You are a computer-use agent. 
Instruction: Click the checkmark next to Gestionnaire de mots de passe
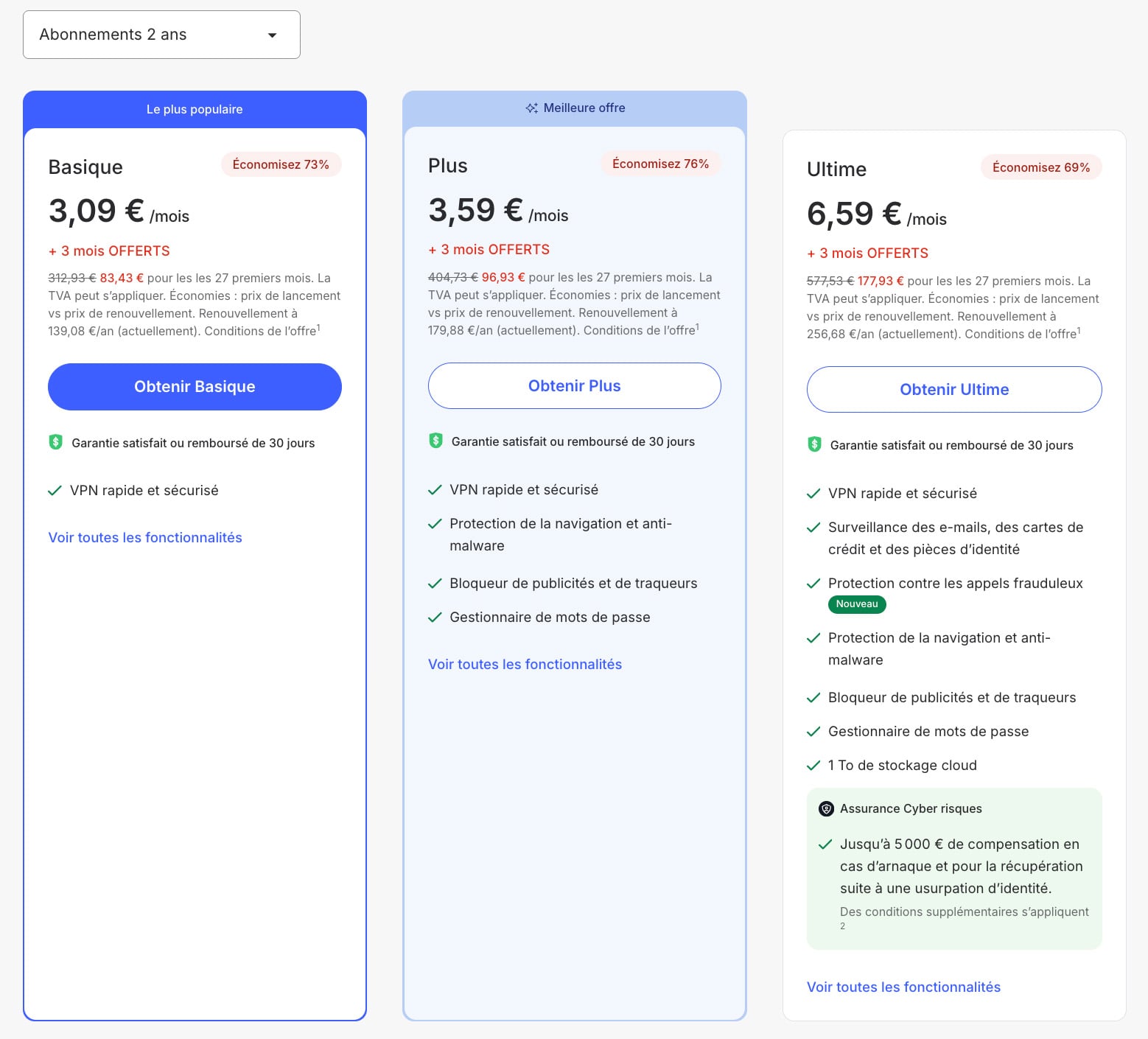tap(434, 618)
